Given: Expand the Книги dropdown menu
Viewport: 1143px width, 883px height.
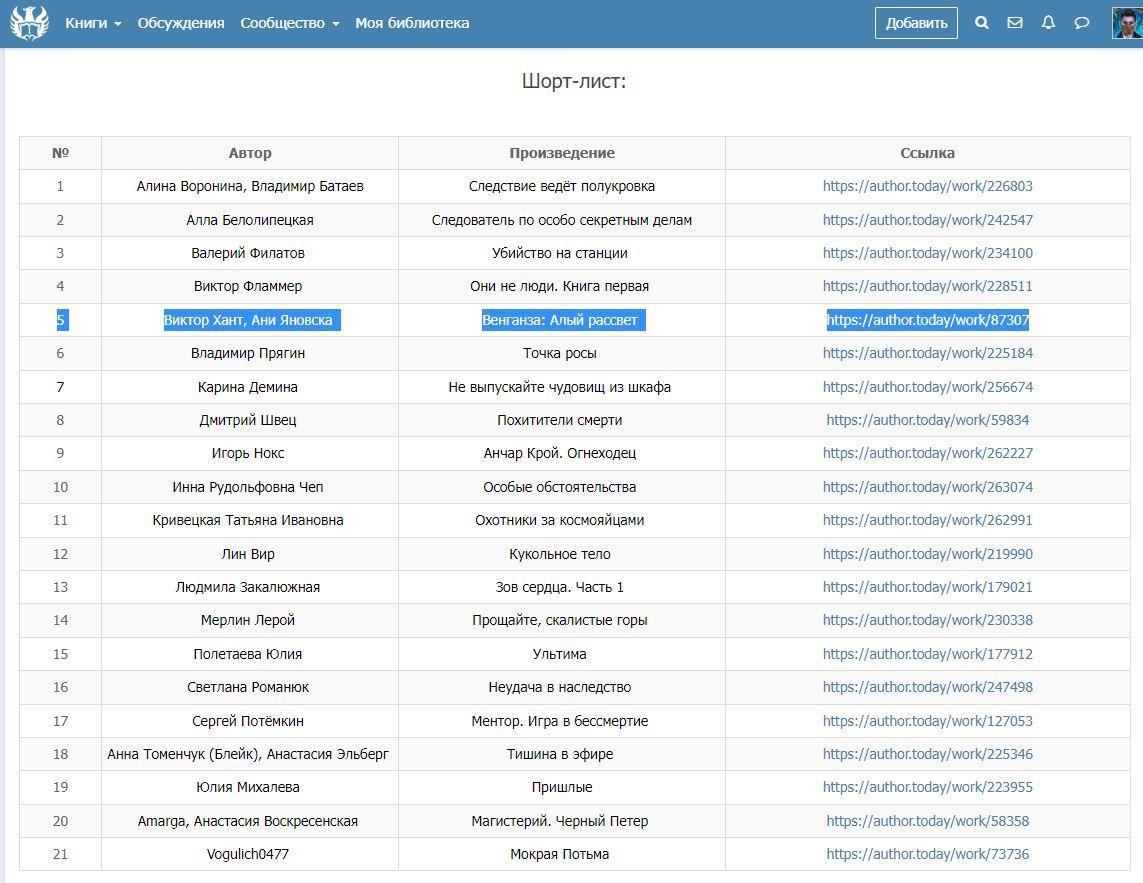Looking at the screenshot, I should tap(93, 23).
